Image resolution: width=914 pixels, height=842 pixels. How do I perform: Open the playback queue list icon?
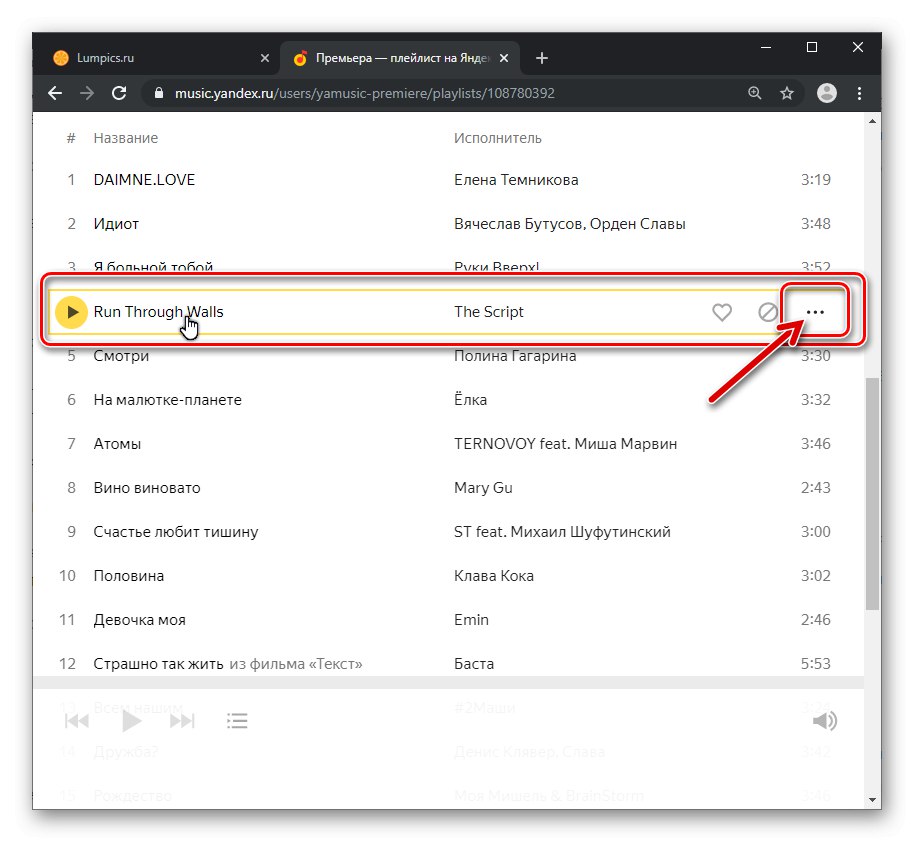pos(237,721)
